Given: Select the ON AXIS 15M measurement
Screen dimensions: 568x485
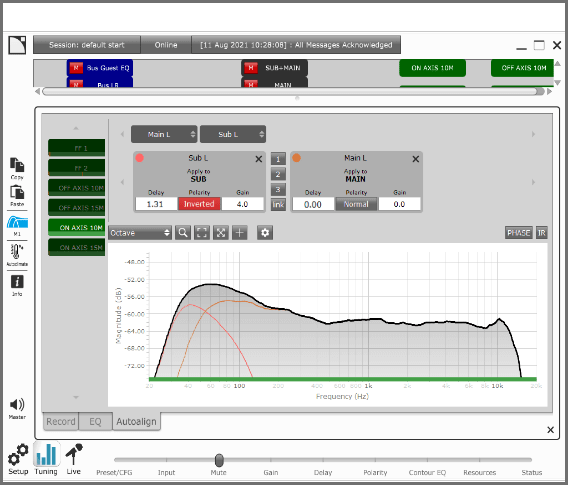Looking at the screenshot, I should [77, 247].
